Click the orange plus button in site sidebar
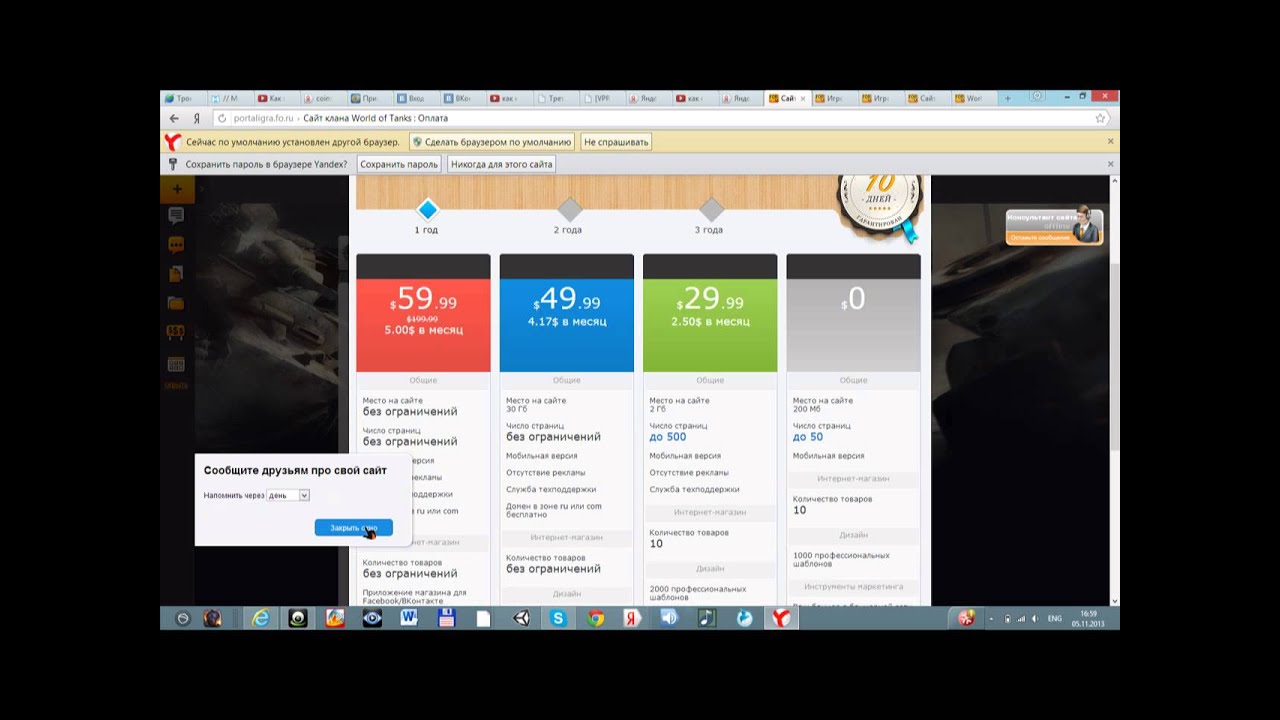 (x=177, y=190)
